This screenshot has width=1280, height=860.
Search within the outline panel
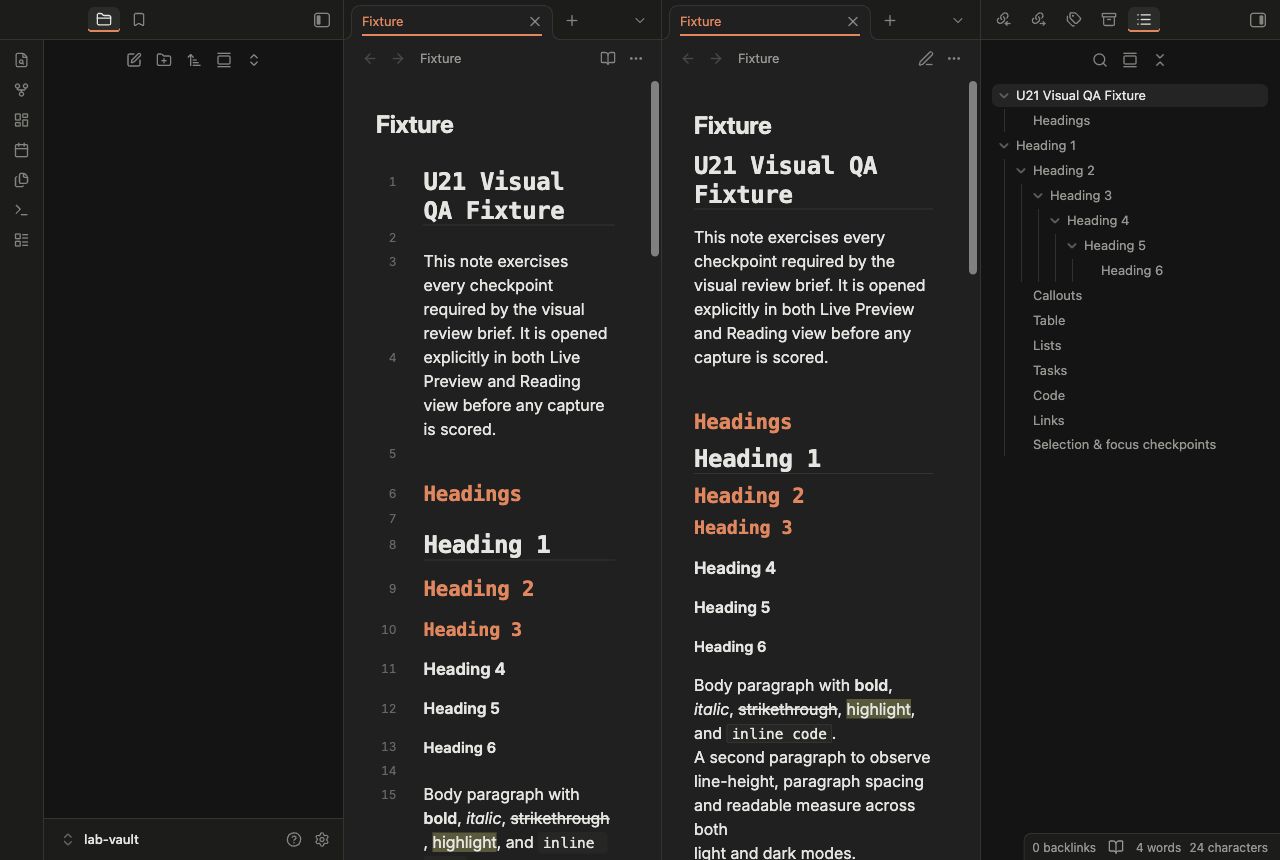tap(1100, 60)
